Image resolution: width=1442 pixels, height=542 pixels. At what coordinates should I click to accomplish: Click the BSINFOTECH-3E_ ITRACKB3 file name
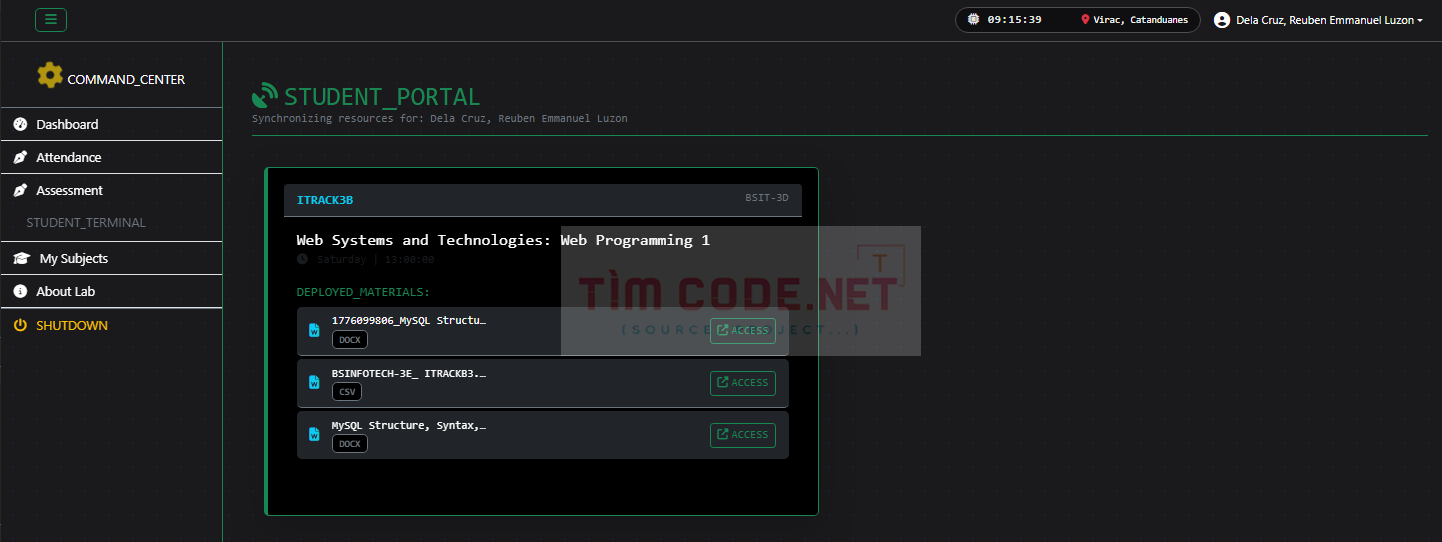click(x=409, y=373)
